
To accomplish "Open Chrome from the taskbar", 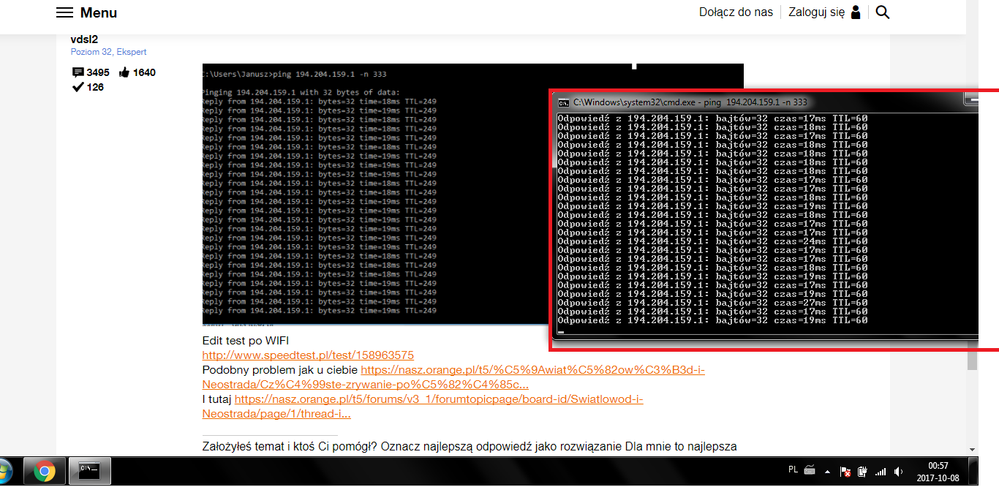I will point(44,472).
